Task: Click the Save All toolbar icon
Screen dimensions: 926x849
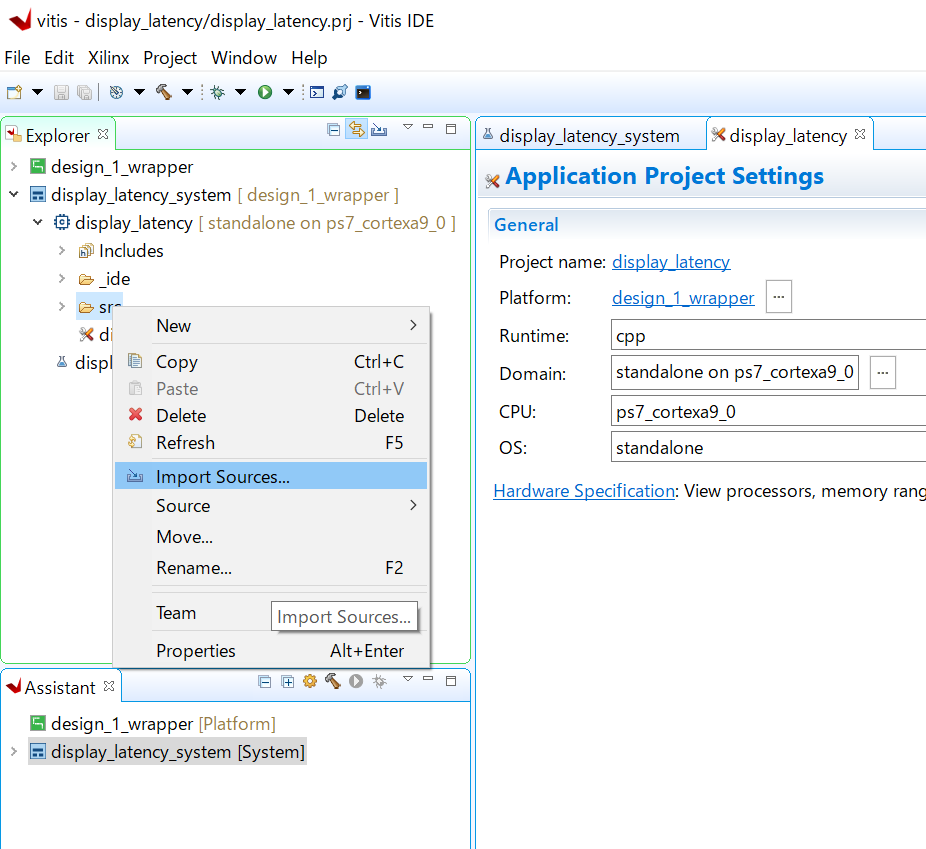Action: pos(84,92)
